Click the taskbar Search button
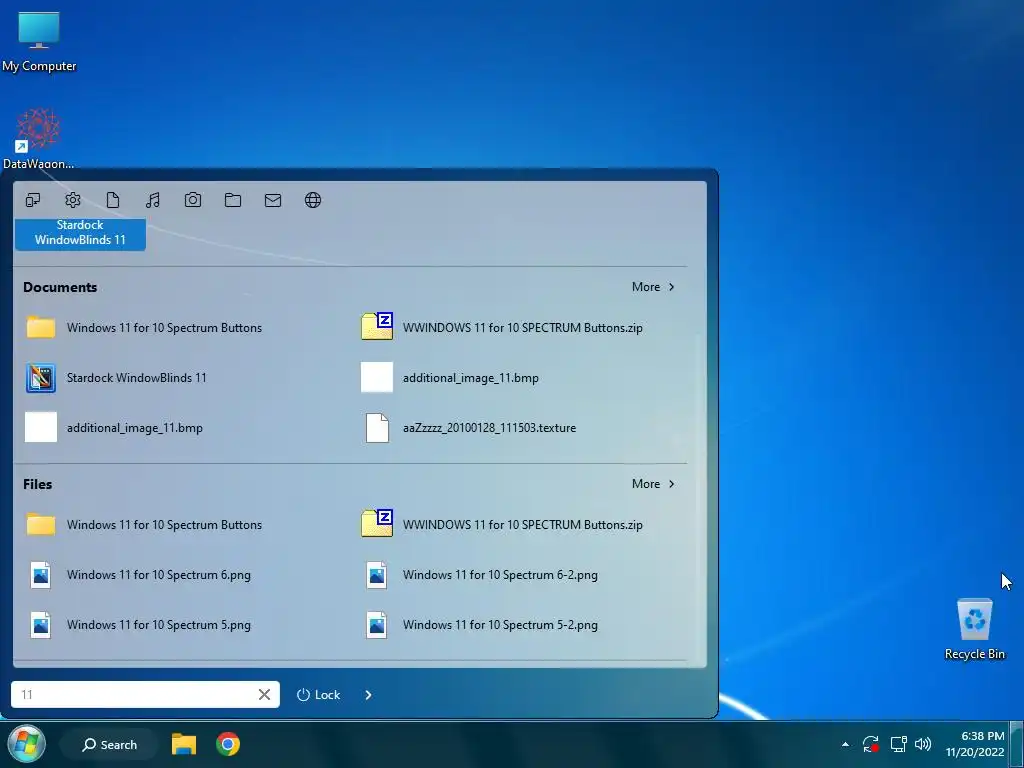1024x768 pixels. (109, 744)
